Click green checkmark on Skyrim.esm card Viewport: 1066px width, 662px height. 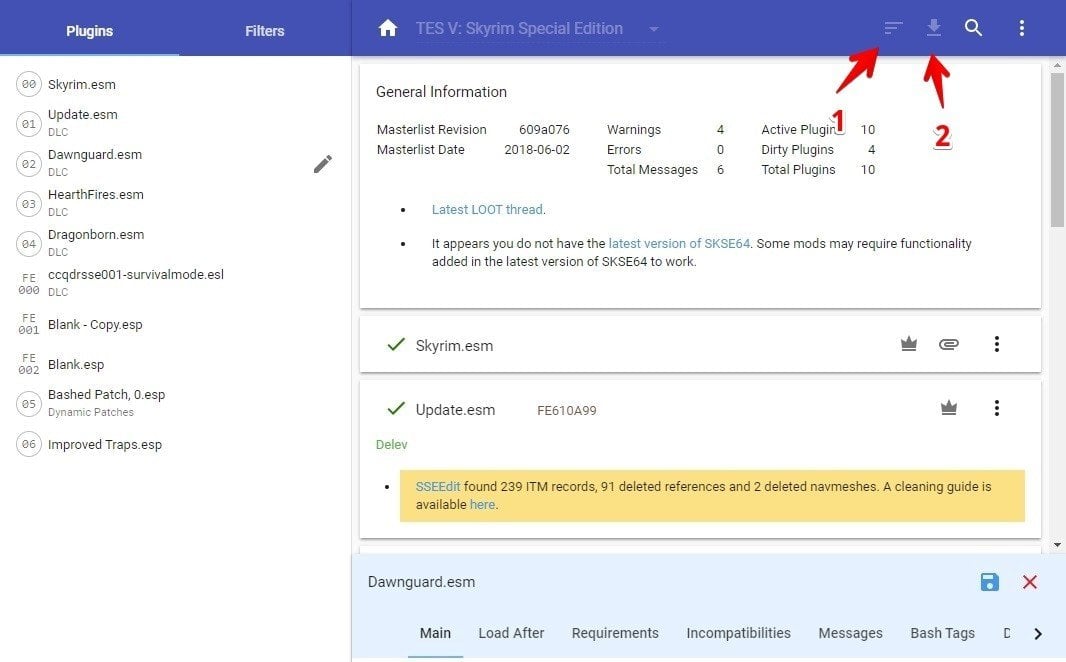point(396,345)
